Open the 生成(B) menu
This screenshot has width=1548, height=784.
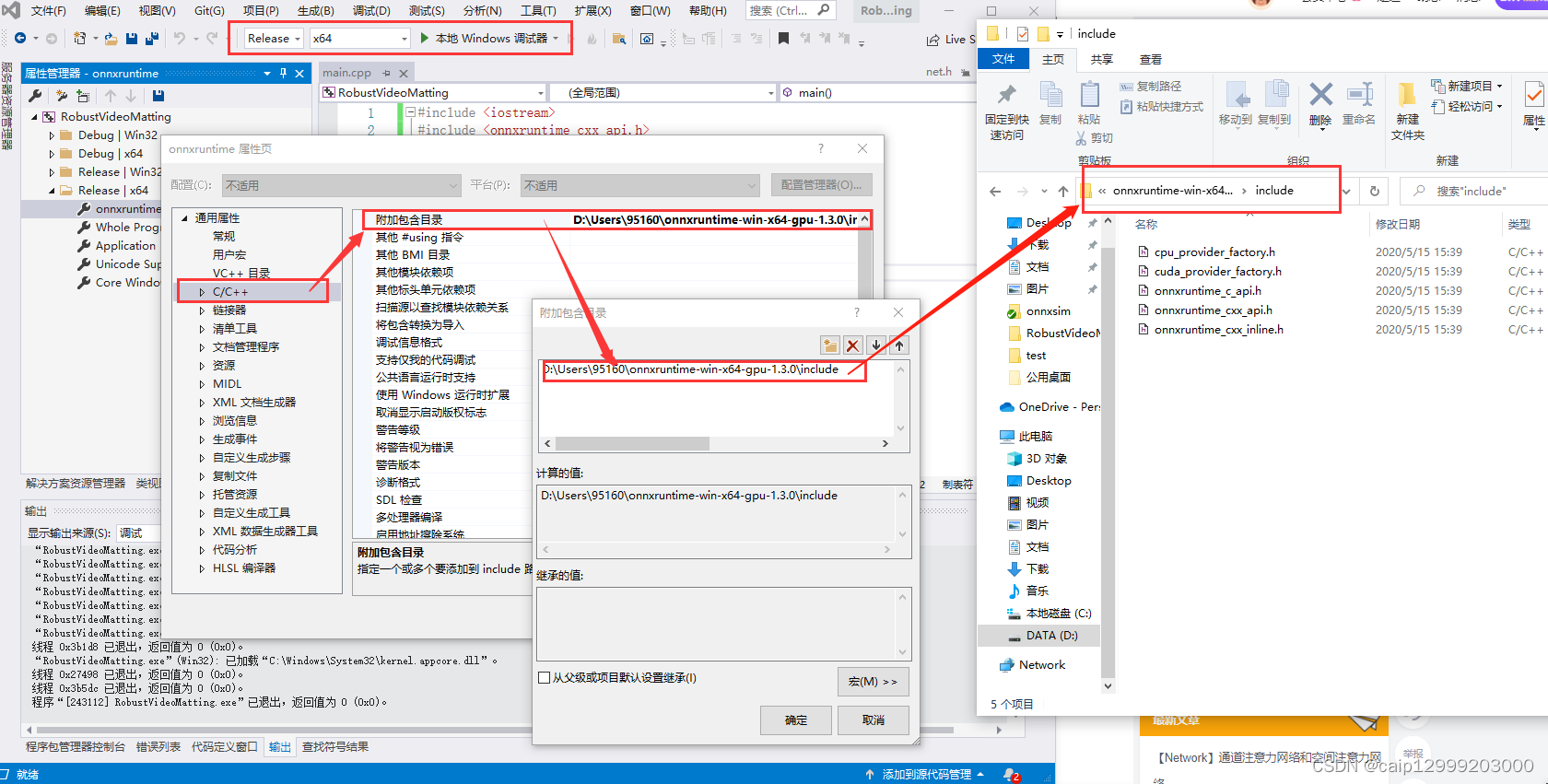(316, 11)
